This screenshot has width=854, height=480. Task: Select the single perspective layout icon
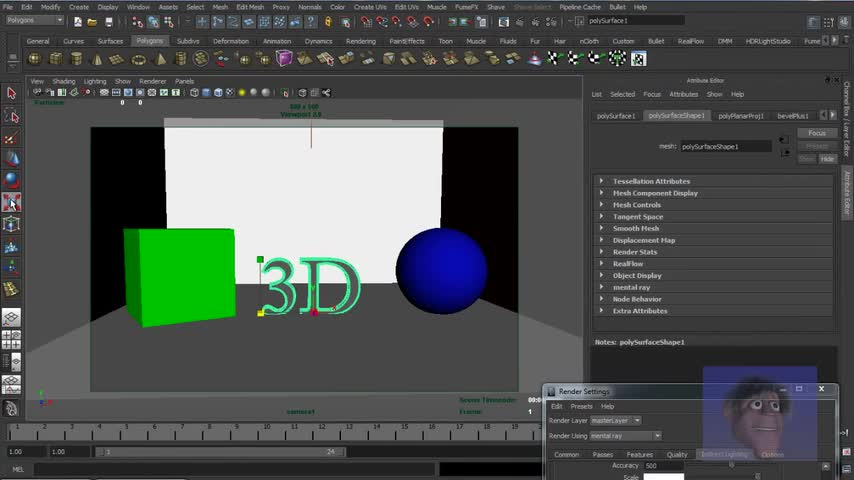(11, 317)
